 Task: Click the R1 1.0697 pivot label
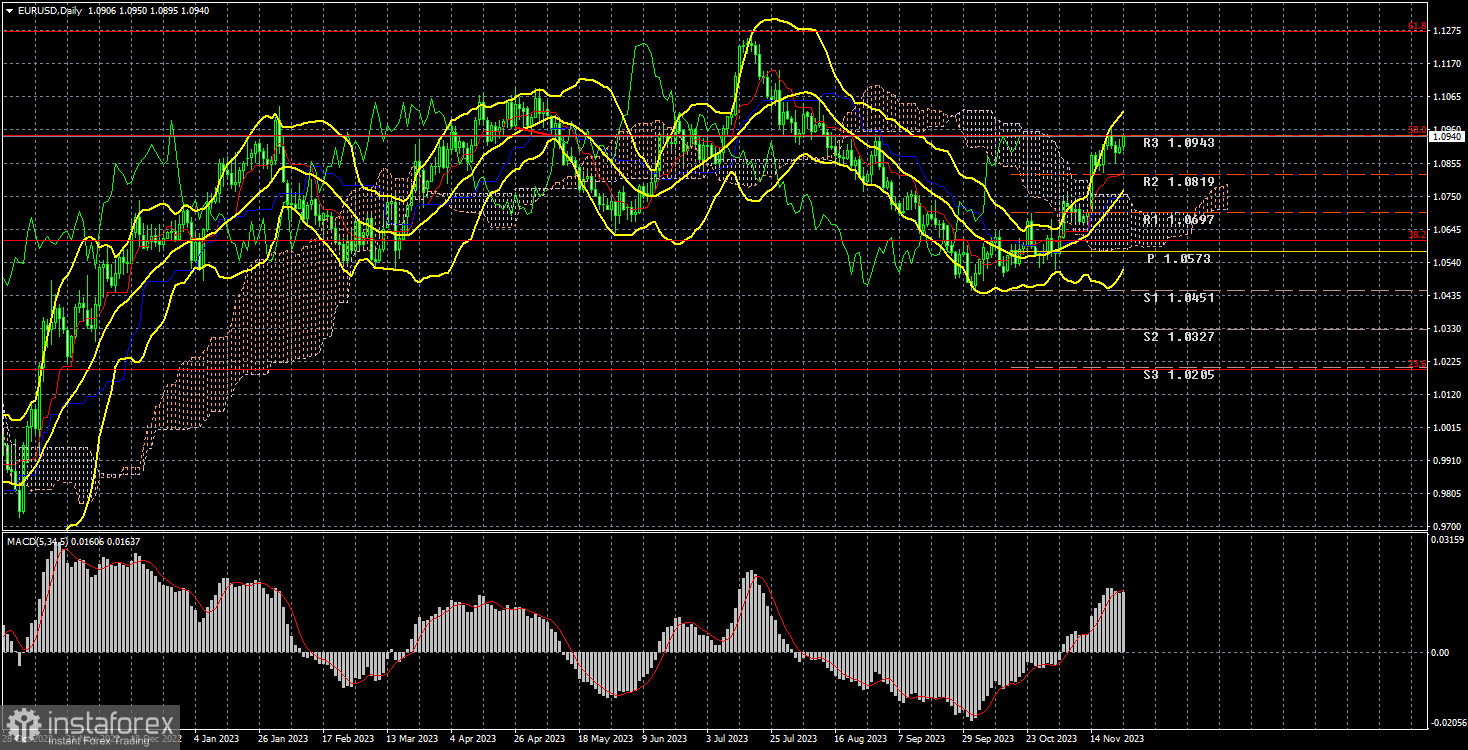point(1179,220)
